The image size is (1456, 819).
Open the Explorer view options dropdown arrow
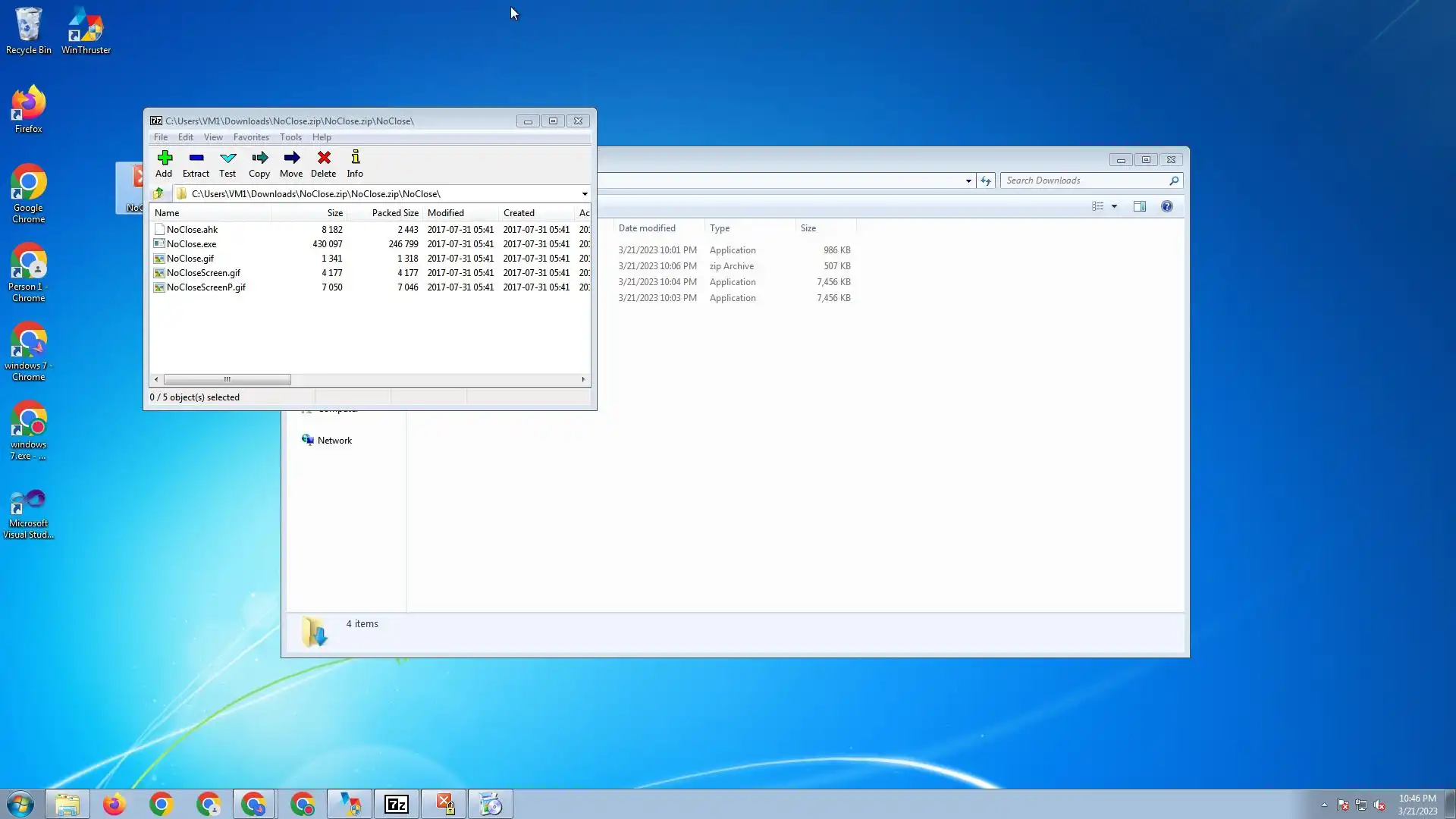click(1114, 206)
